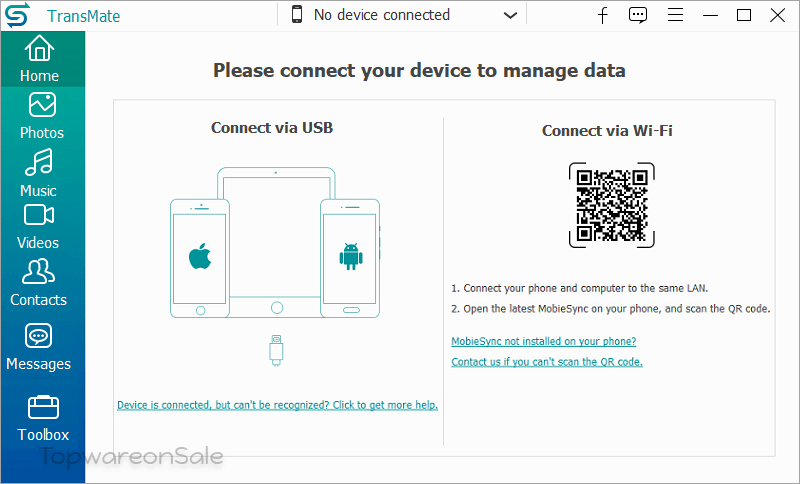
Task: Close the TransMate window
Action: 778,15
